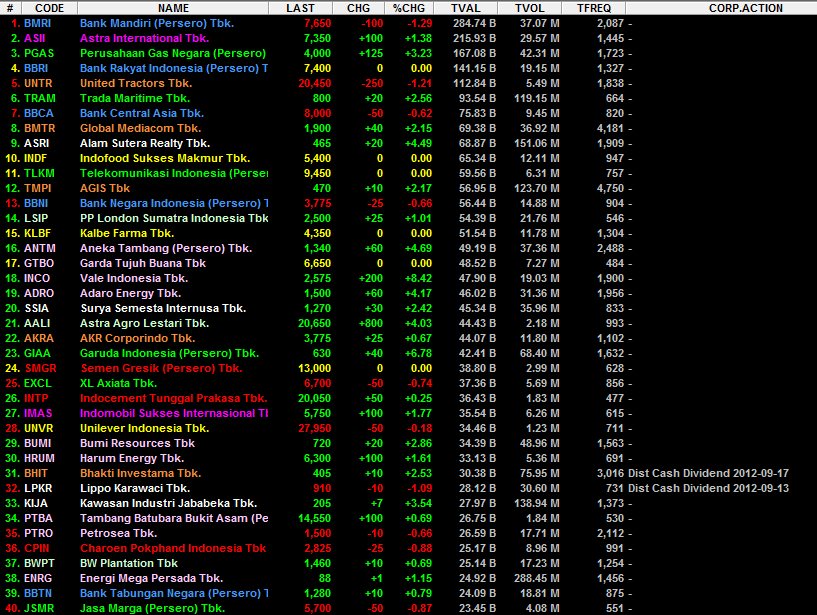Click the TFREQ column header
The width and height of the screenshot is (817, 615).
click(594, 8)
